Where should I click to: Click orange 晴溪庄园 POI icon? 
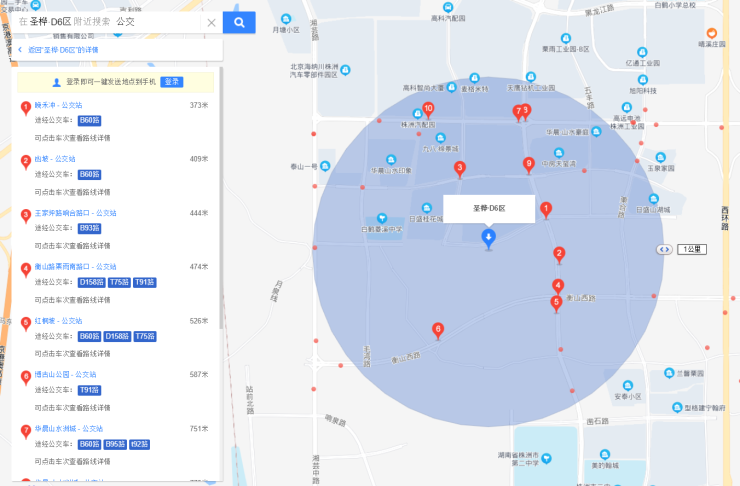712,33
